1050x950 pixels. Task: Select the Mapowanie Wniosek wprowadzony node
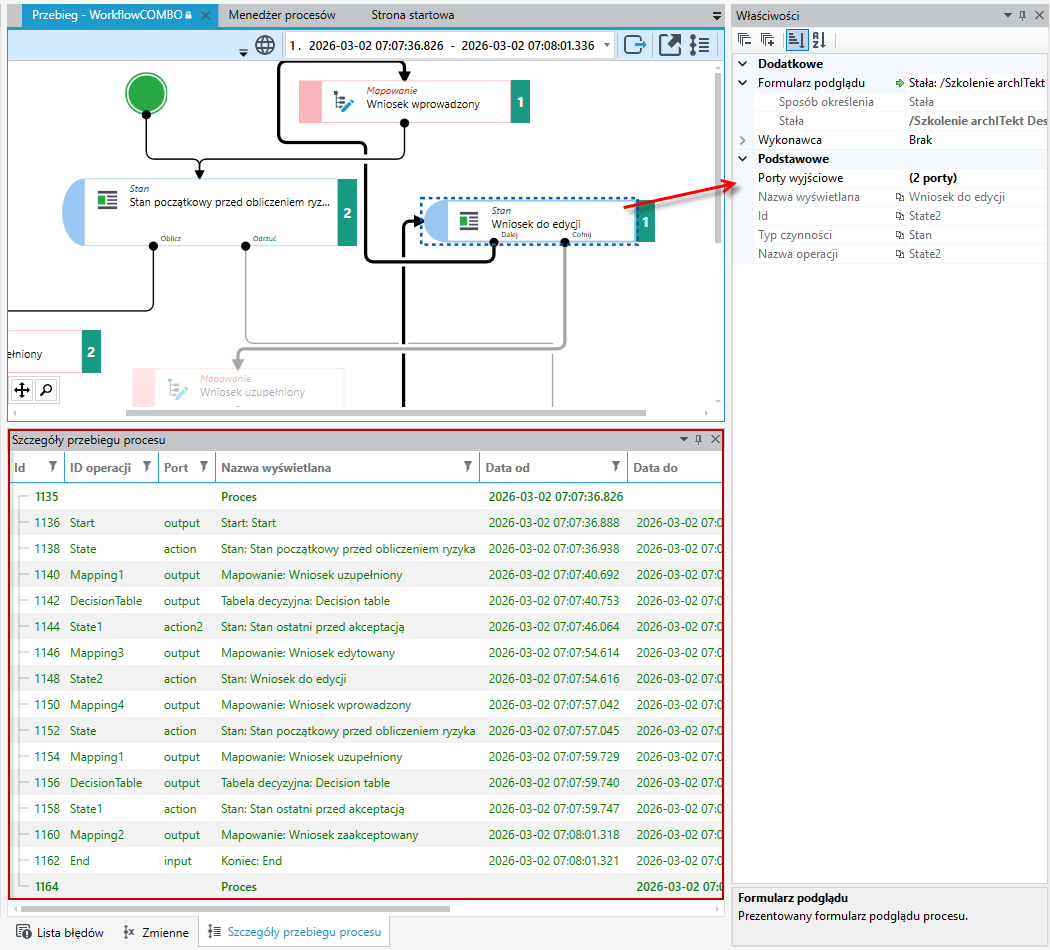pos(414,102)
